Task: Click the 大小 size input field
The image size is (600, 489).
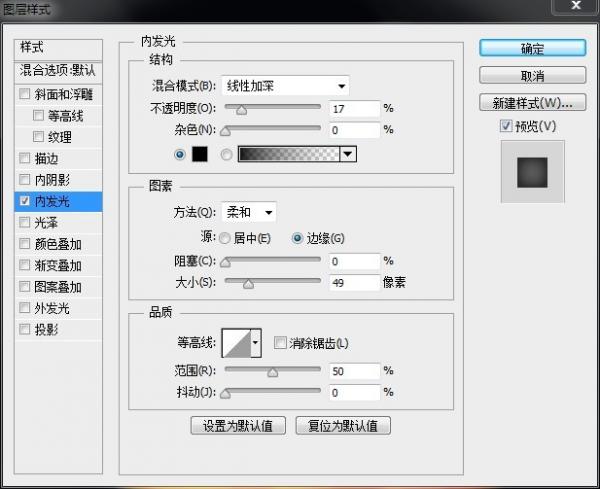Action: pos(354,283)
